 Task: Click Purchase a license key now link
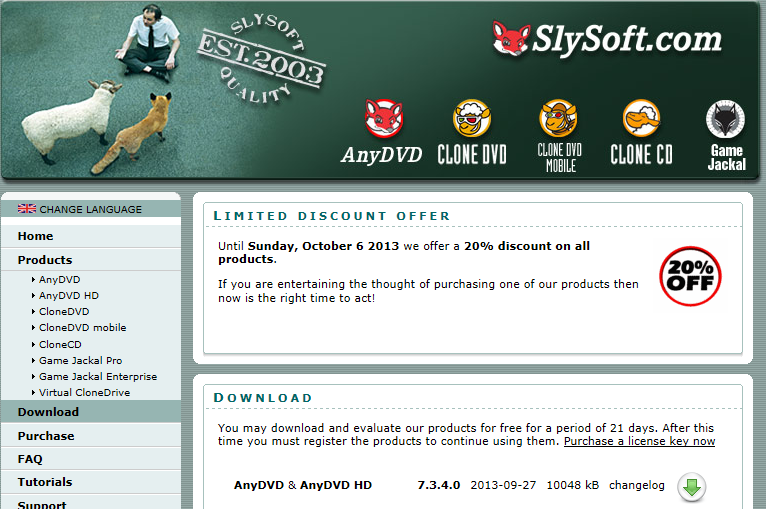tap(639, 441)
